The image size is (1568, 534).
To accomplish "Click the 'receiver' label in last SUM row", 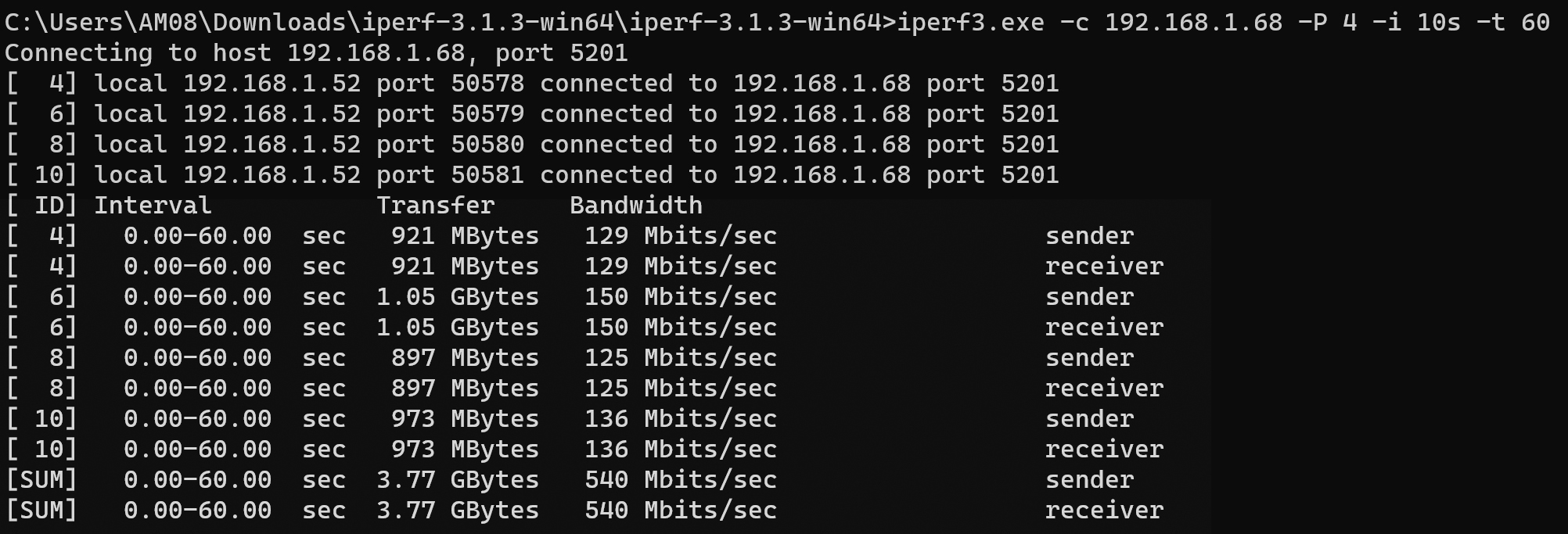I will point(1104,511).
